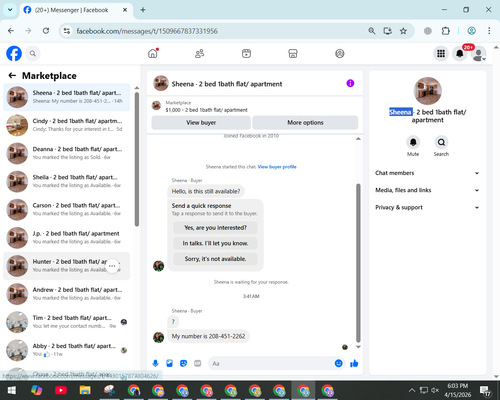Show hidden system tray icons chevron
Viewport: 500px width, 400px height.
412,390
